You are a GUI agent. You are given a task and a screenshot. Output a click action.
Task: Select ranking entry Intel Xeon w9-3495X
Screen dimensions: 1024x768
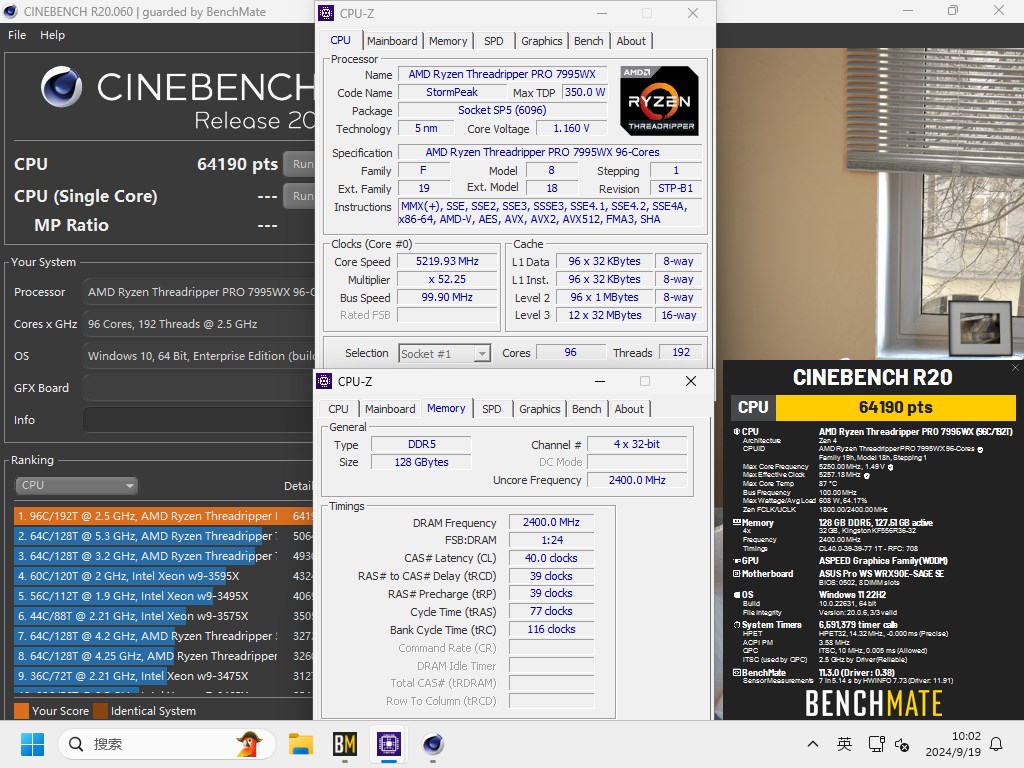(163, 596)
